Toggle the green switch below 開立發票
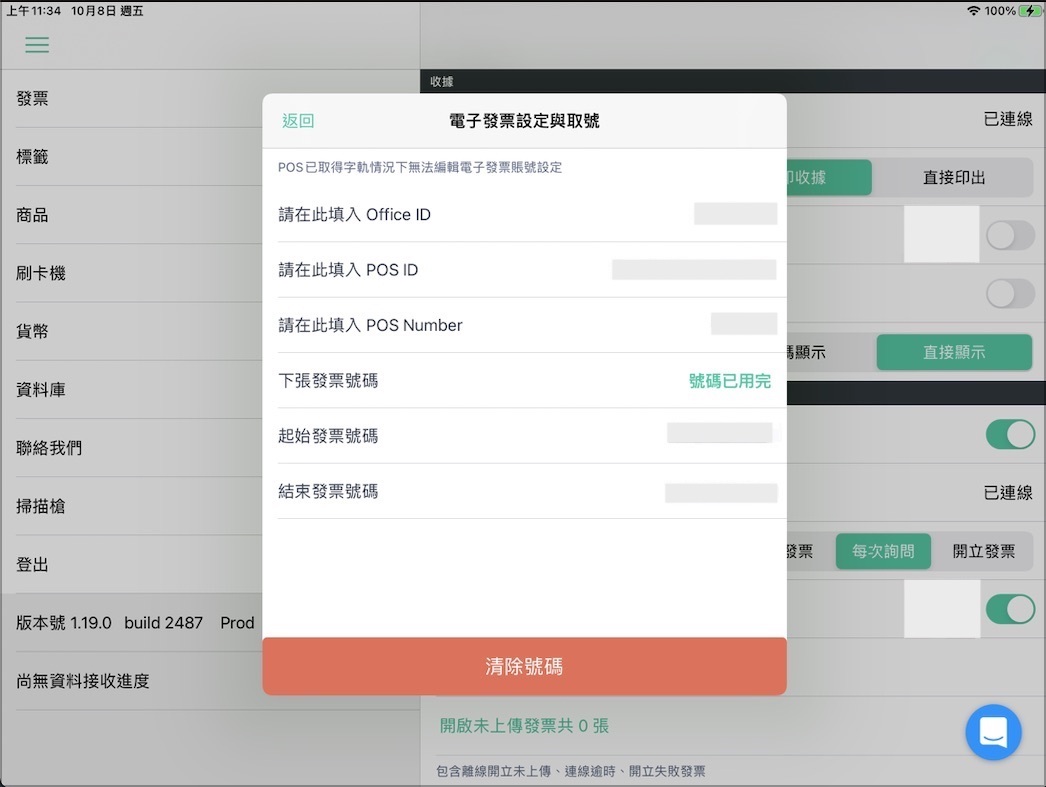Image resolution: width=1046 pixels, height=787 pixels. coord(1010,609)
